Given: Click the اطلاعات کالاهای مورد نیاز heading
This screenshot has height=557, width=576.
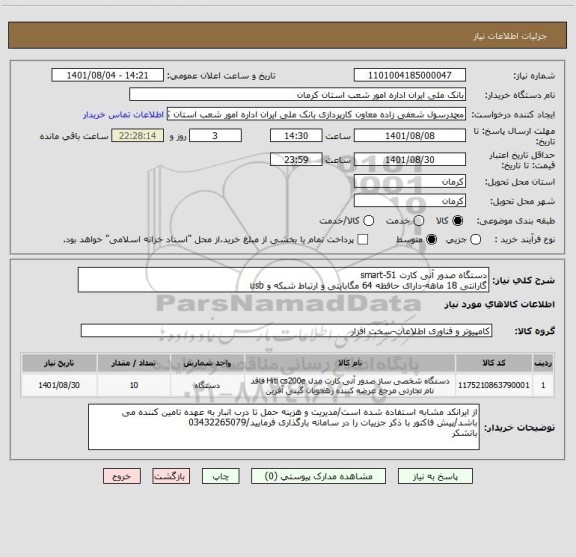Looking at the screenshot, I should tap(500, 305).
